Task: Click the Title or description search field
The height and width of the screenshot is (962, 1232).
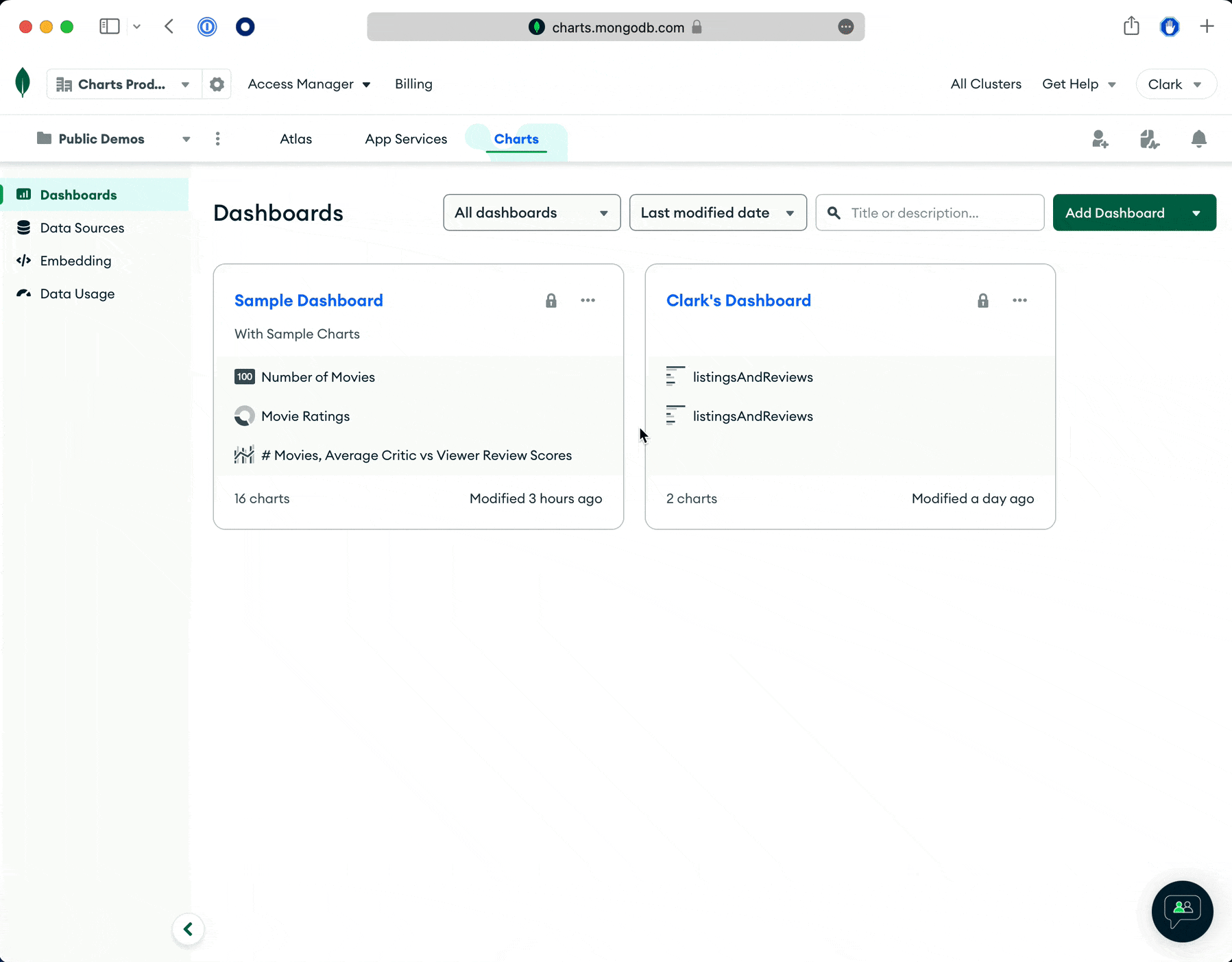Action: point(930,213)
